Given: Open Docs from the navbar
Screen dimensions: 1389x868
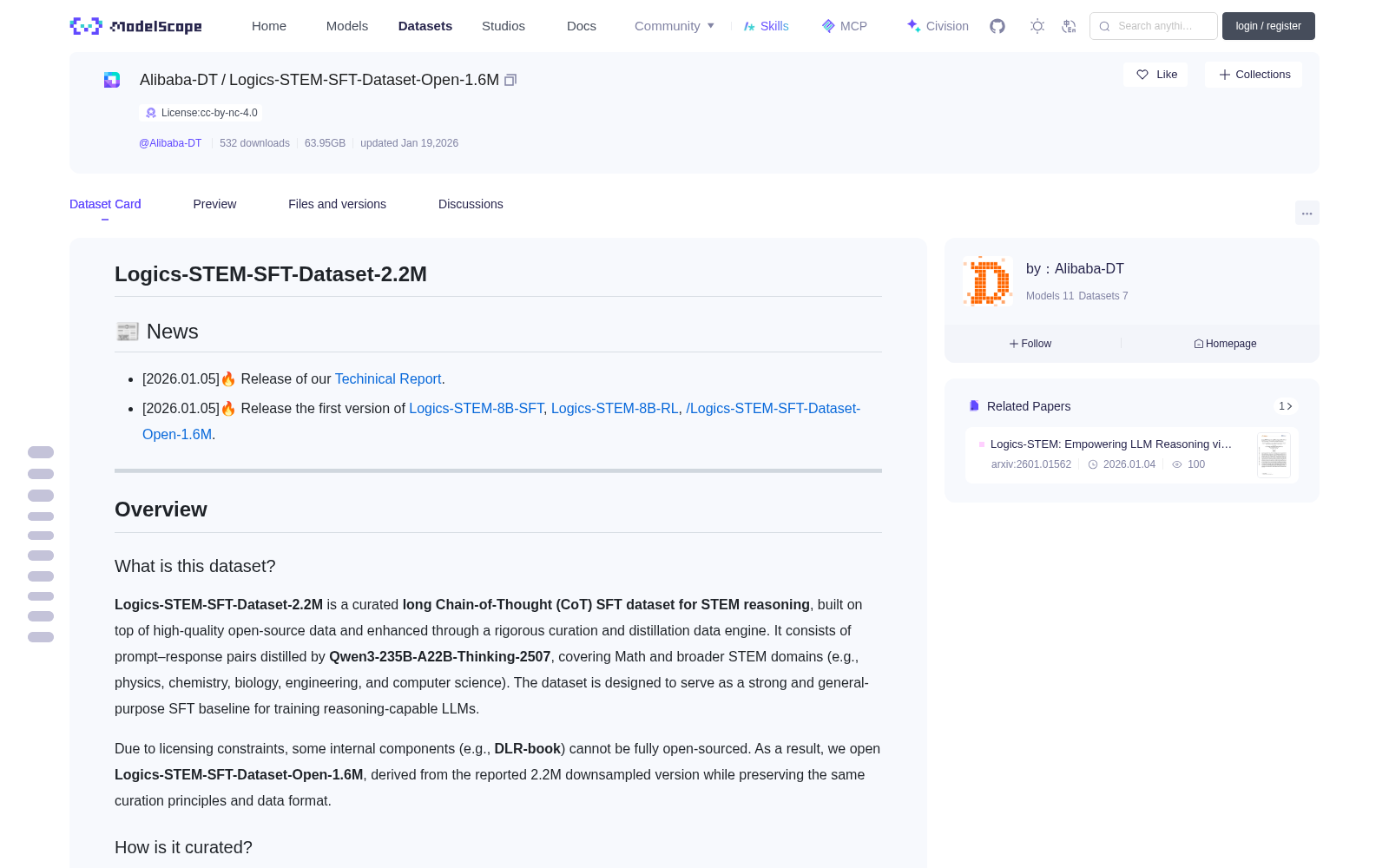Looking at the screenshot, I should coord(582,26).
